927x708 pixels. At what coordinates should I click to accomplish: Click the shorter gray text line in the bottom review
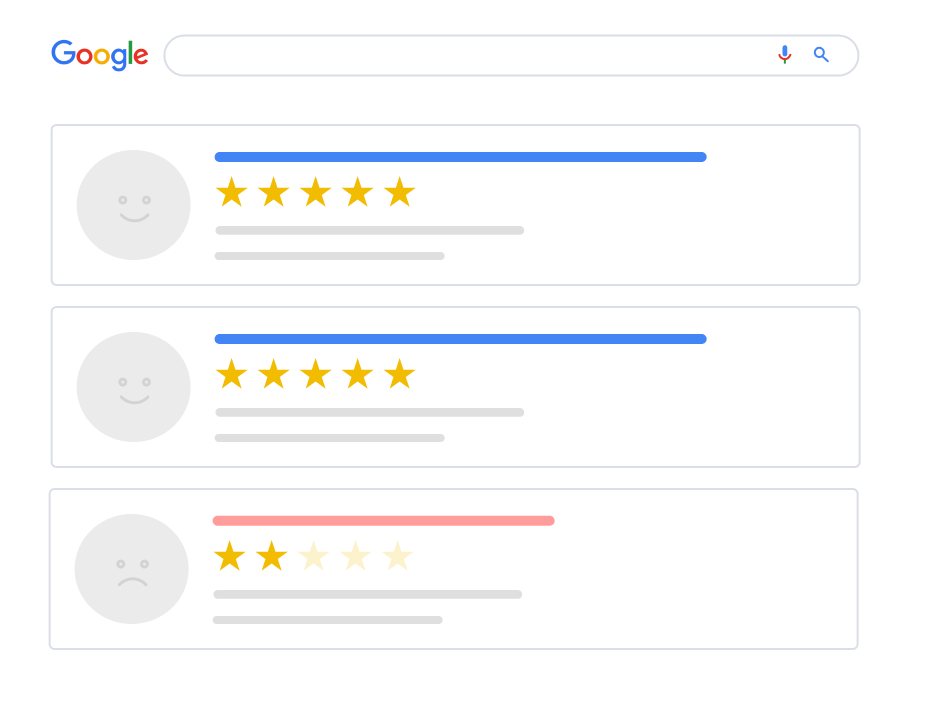tap(327, 620)
